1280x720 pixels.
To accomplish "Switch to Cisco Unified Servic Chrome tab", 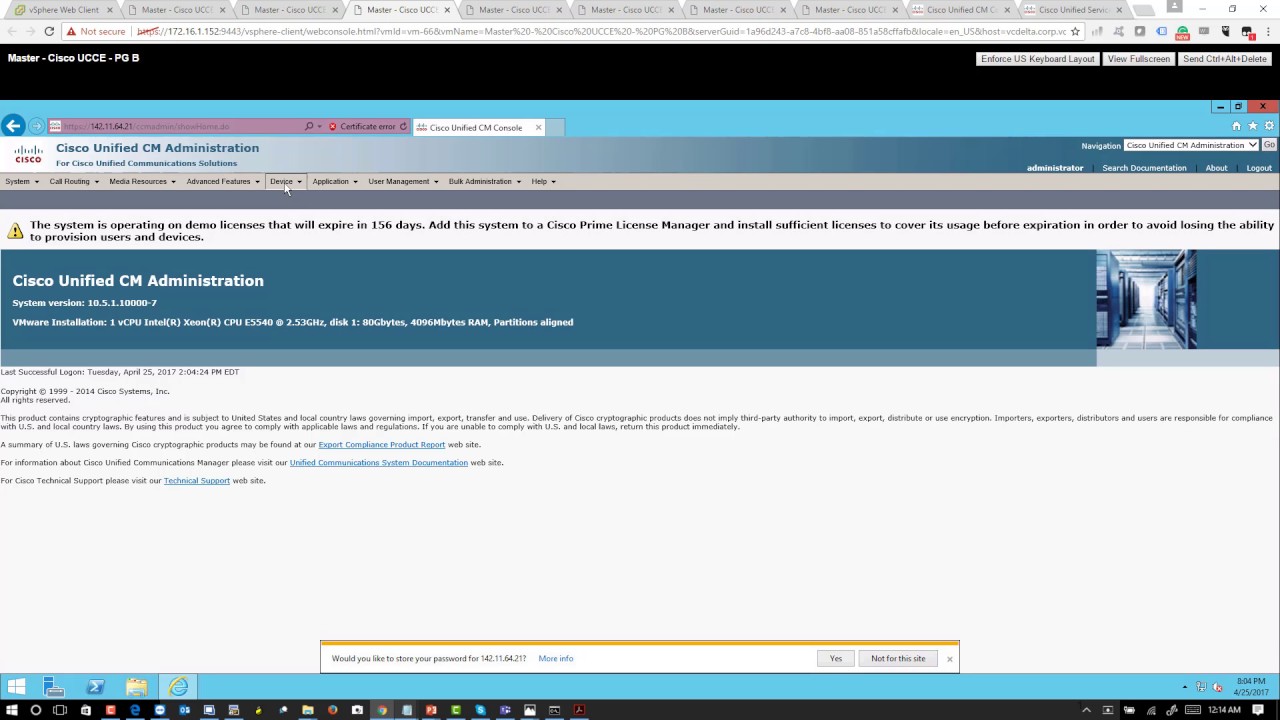I will pyautogui.click(x=1071, y=10).
